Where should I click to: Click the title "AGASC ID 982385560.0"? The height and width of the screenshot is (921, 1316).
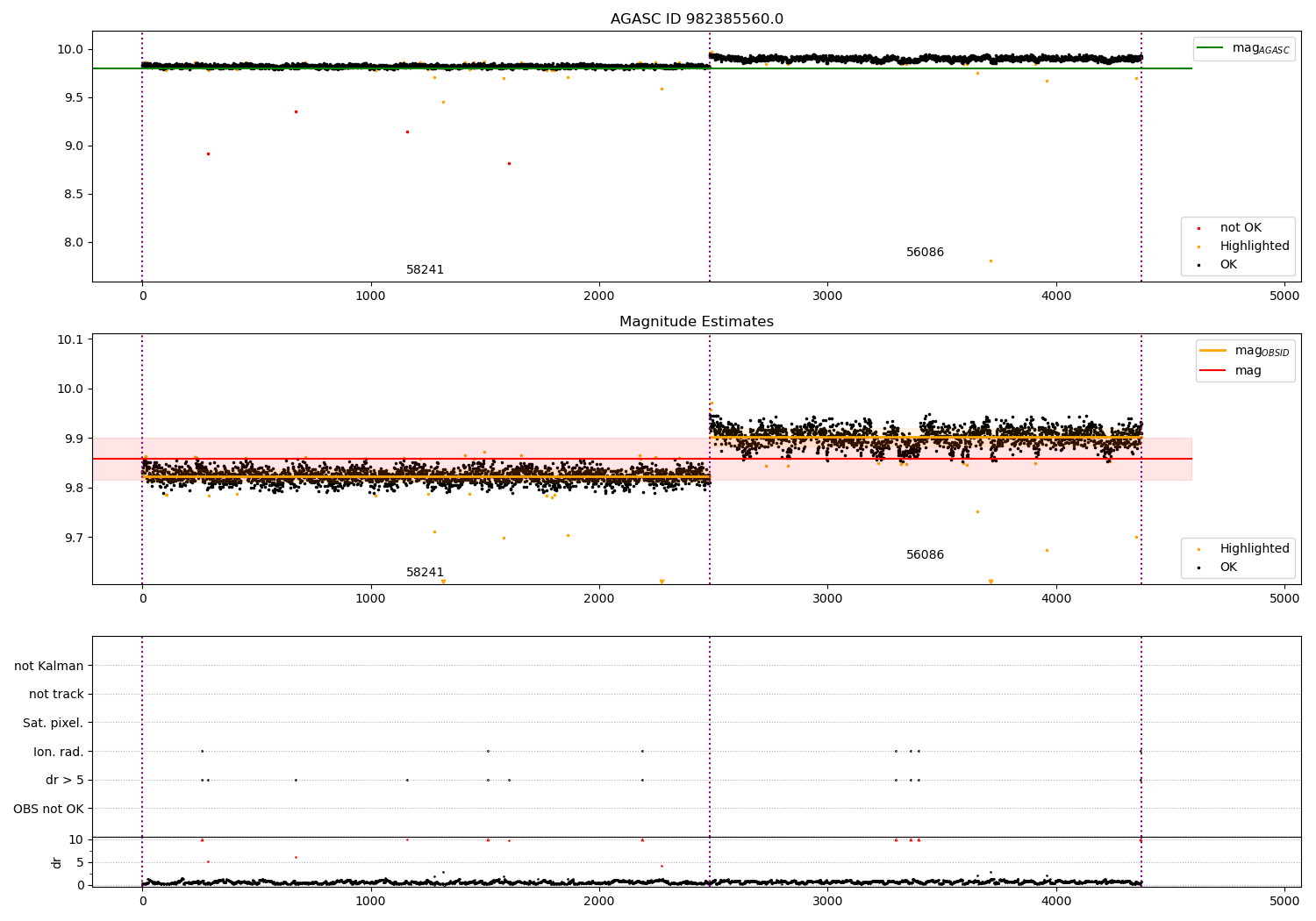click(x=697, y=19)
